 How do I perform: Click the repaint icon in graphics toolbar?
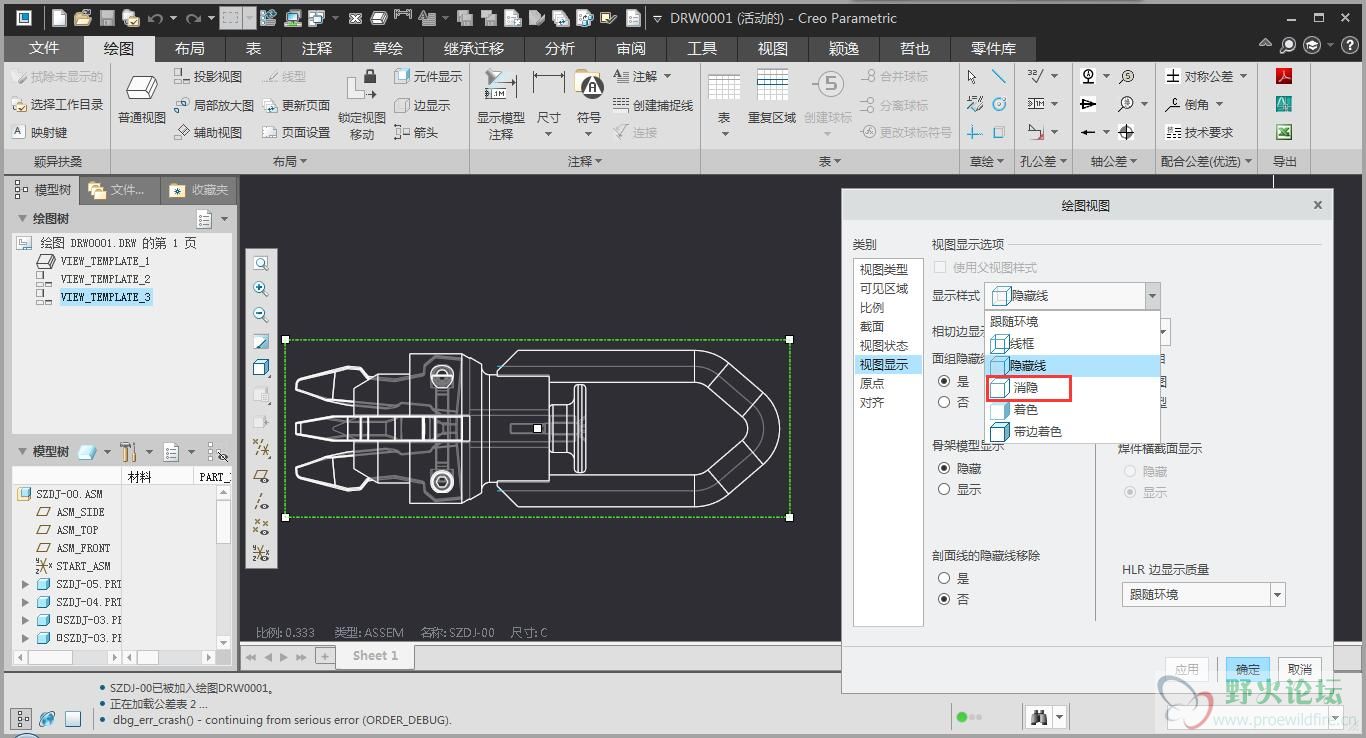pos(261,342)
